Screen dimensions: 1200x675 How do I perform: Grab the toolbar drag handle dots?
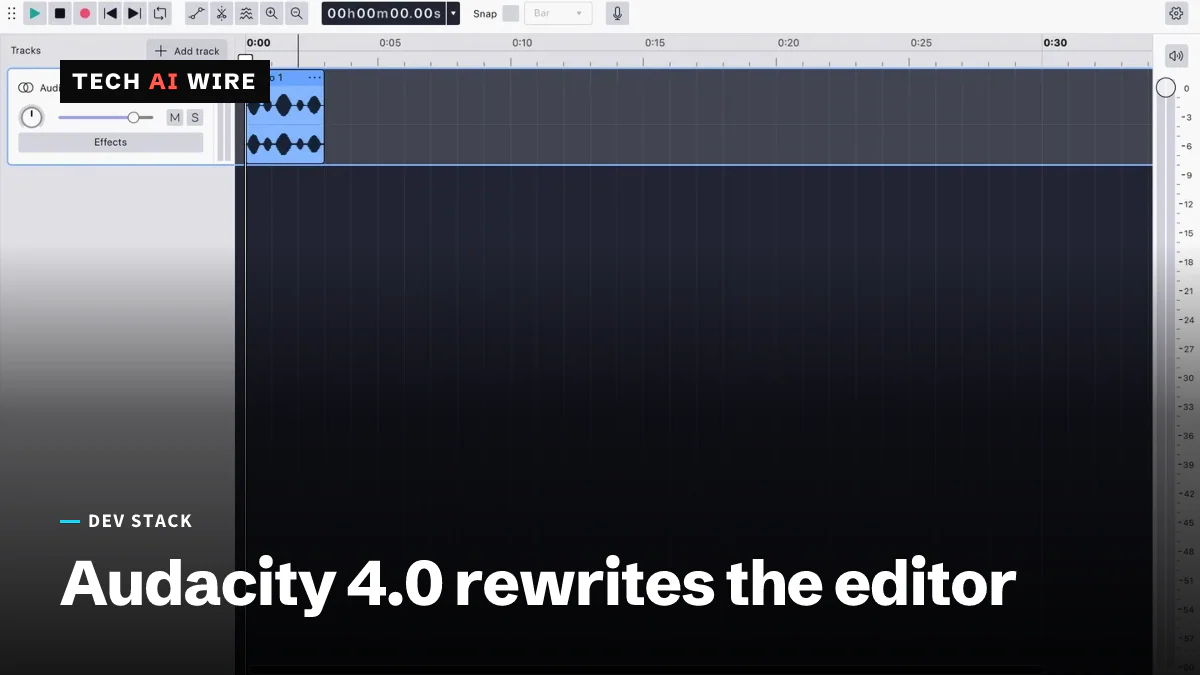point(12,13)
